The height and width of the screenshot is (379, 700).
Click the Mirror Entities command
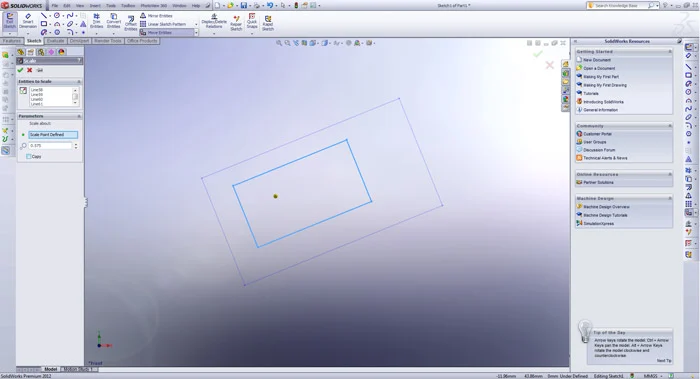pos(156,16)
